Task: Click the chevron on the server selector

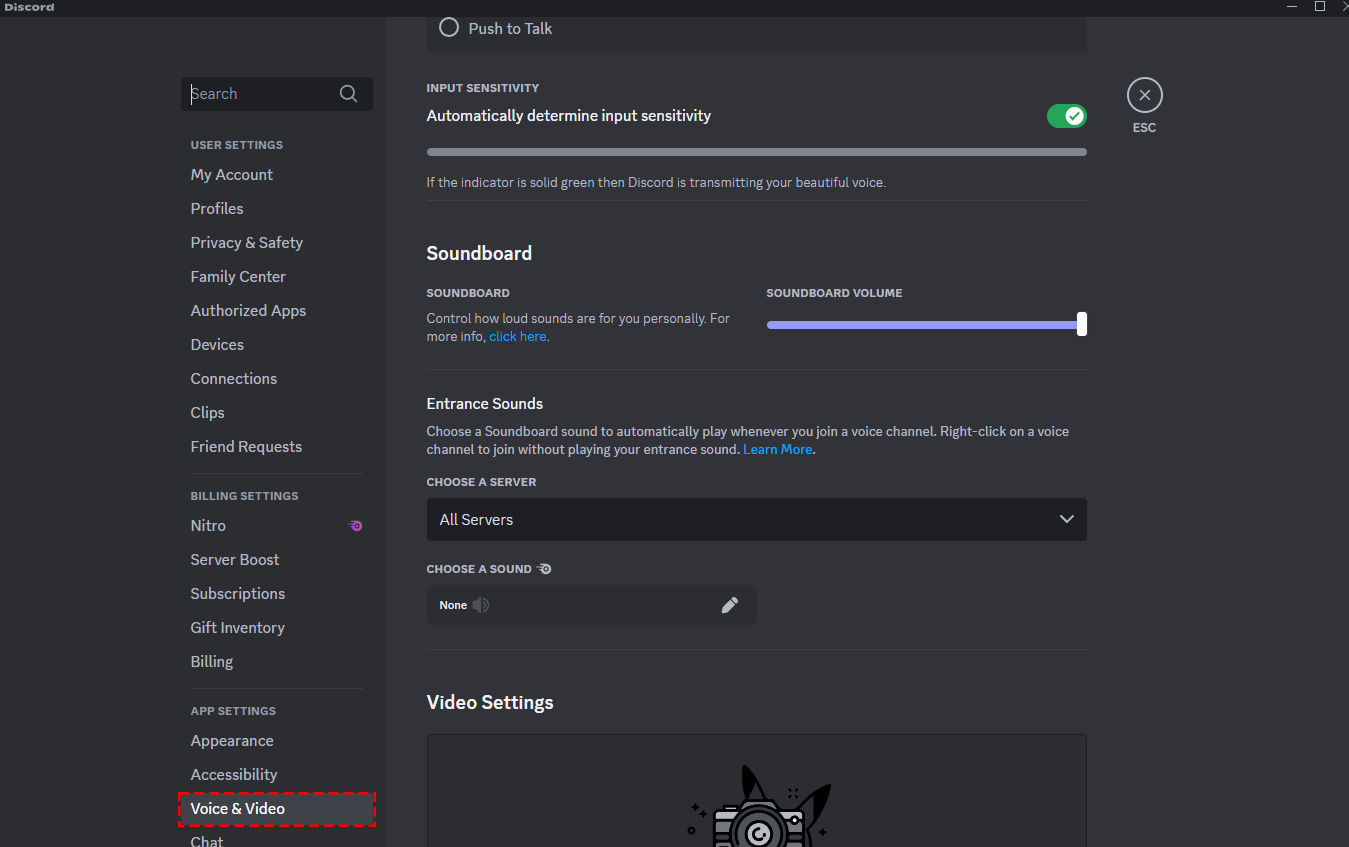Action: point(1066,519)
